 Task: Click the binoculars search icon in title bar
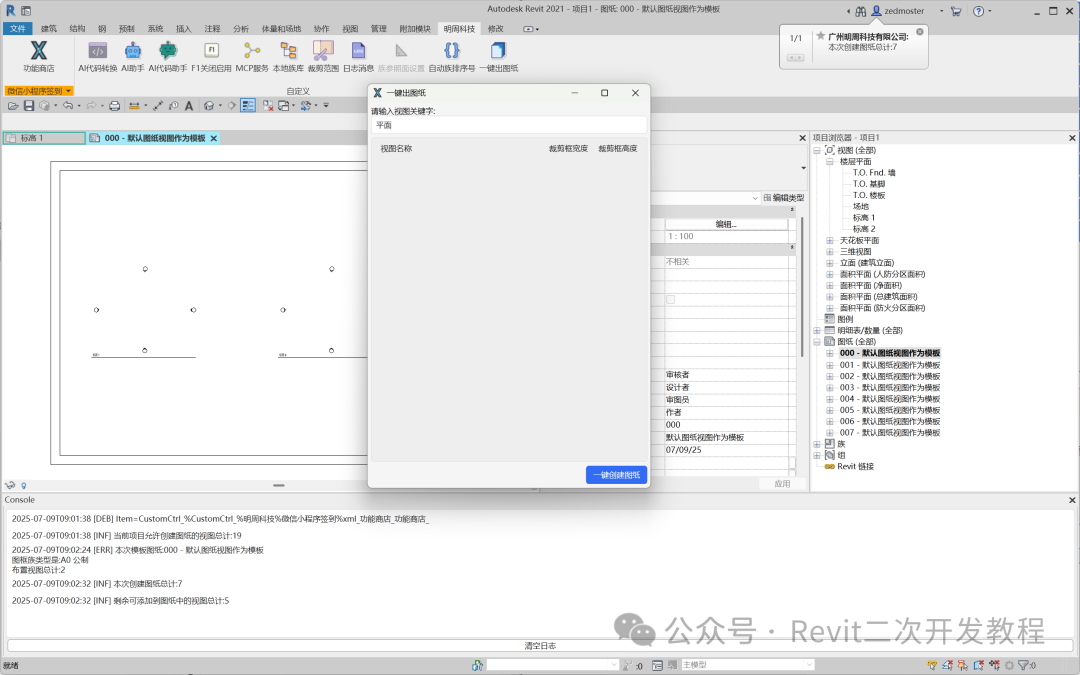click(x=861, y=11)
